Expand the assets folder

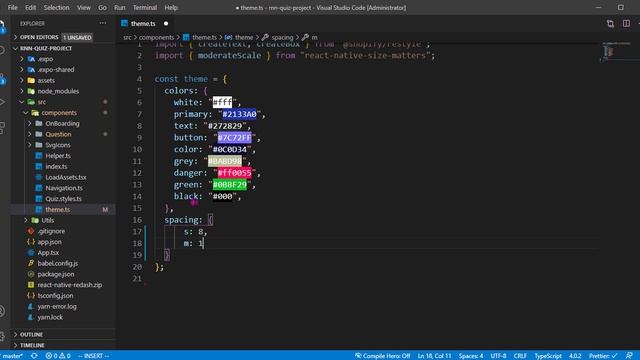pos(46,80)
